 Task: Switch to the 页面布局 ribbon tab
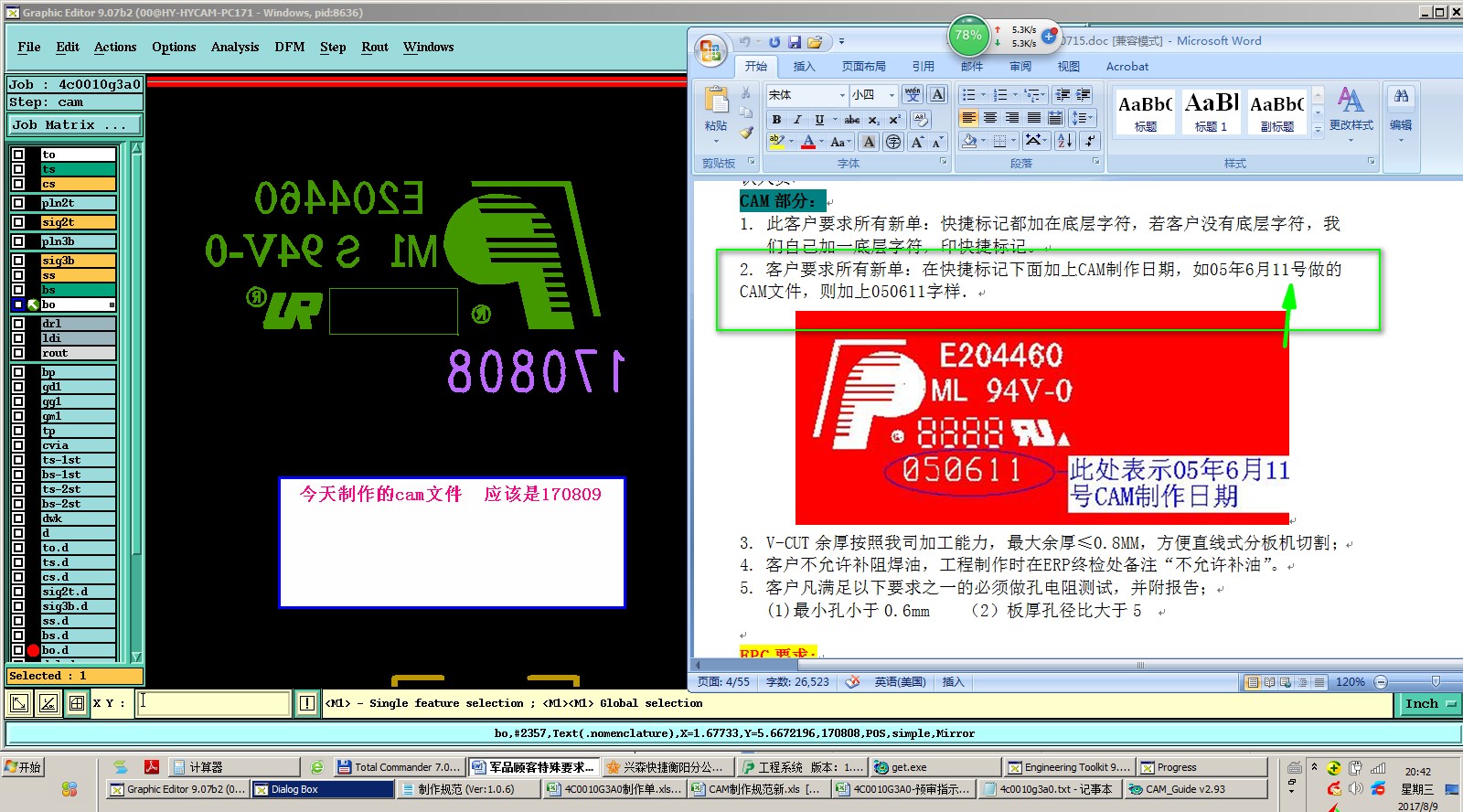tap(864, 67)
